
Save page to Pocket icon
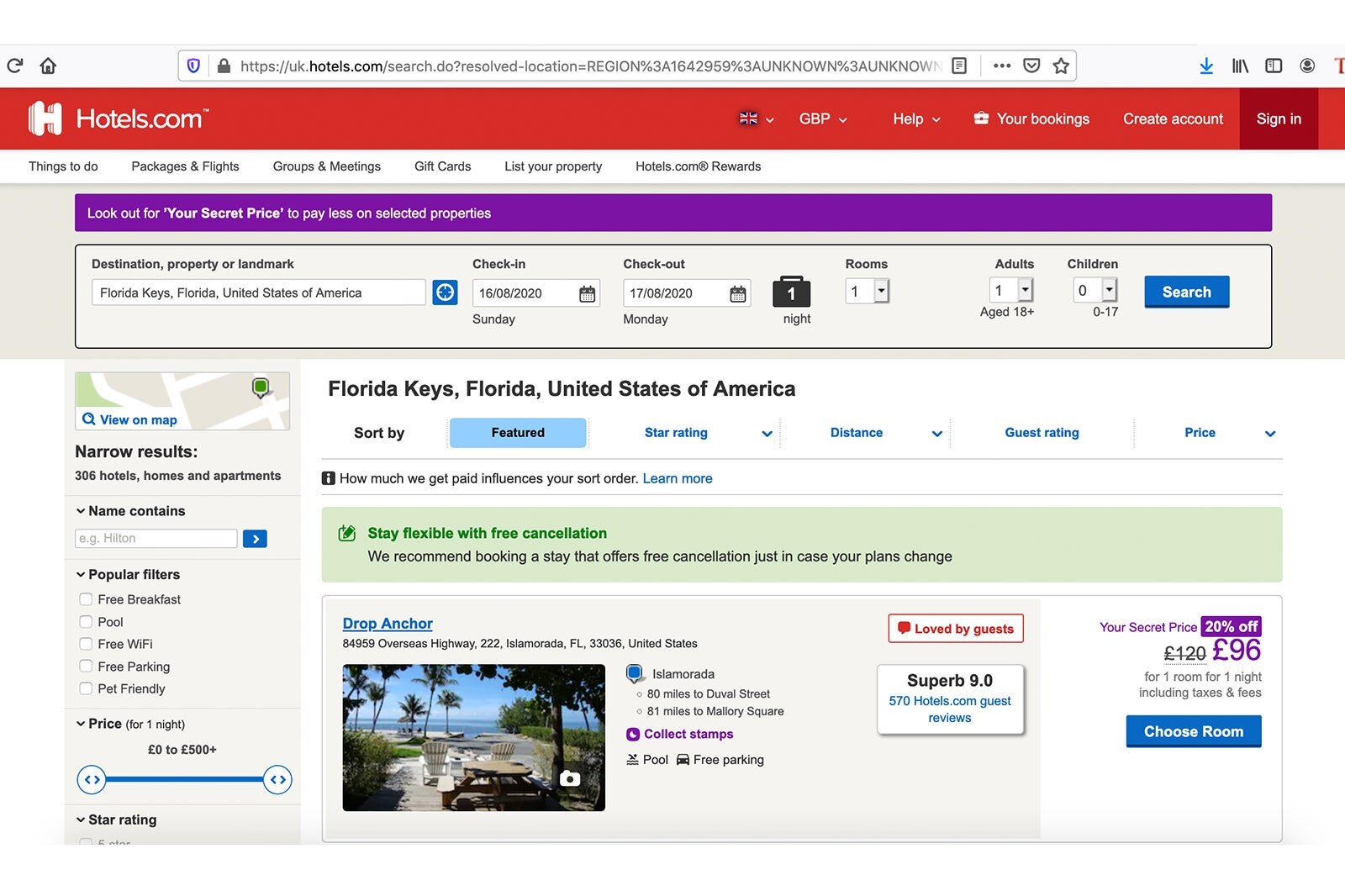(x=1031, y=66)
